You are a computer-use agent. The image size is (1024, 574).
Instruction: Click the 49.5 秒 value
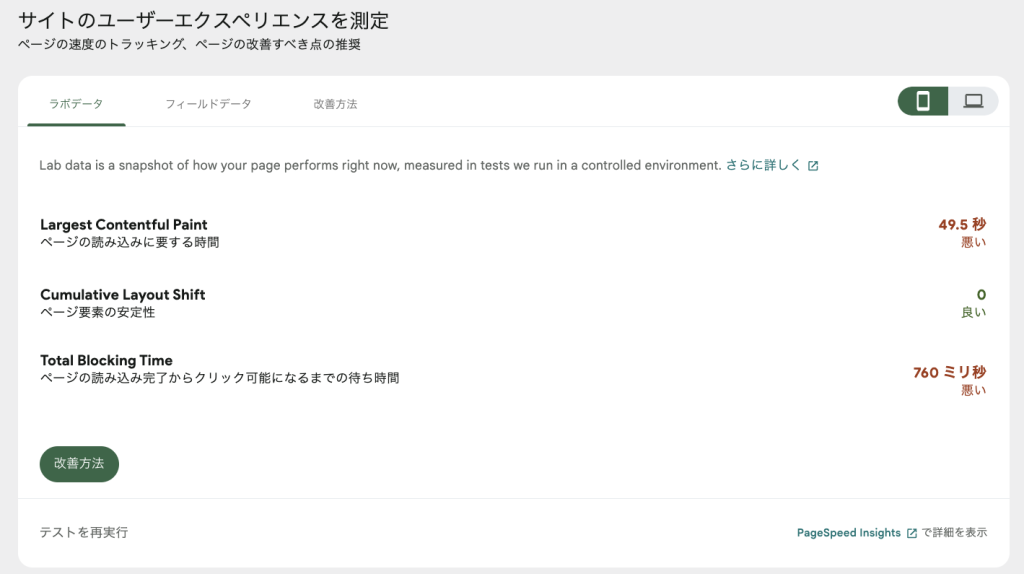[962, 225]
